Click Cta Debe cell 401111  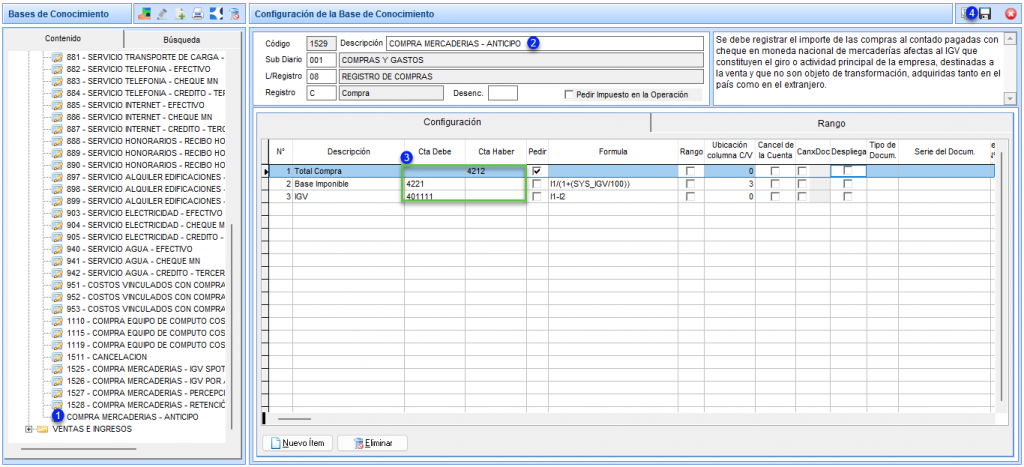(x=435, y=196)
